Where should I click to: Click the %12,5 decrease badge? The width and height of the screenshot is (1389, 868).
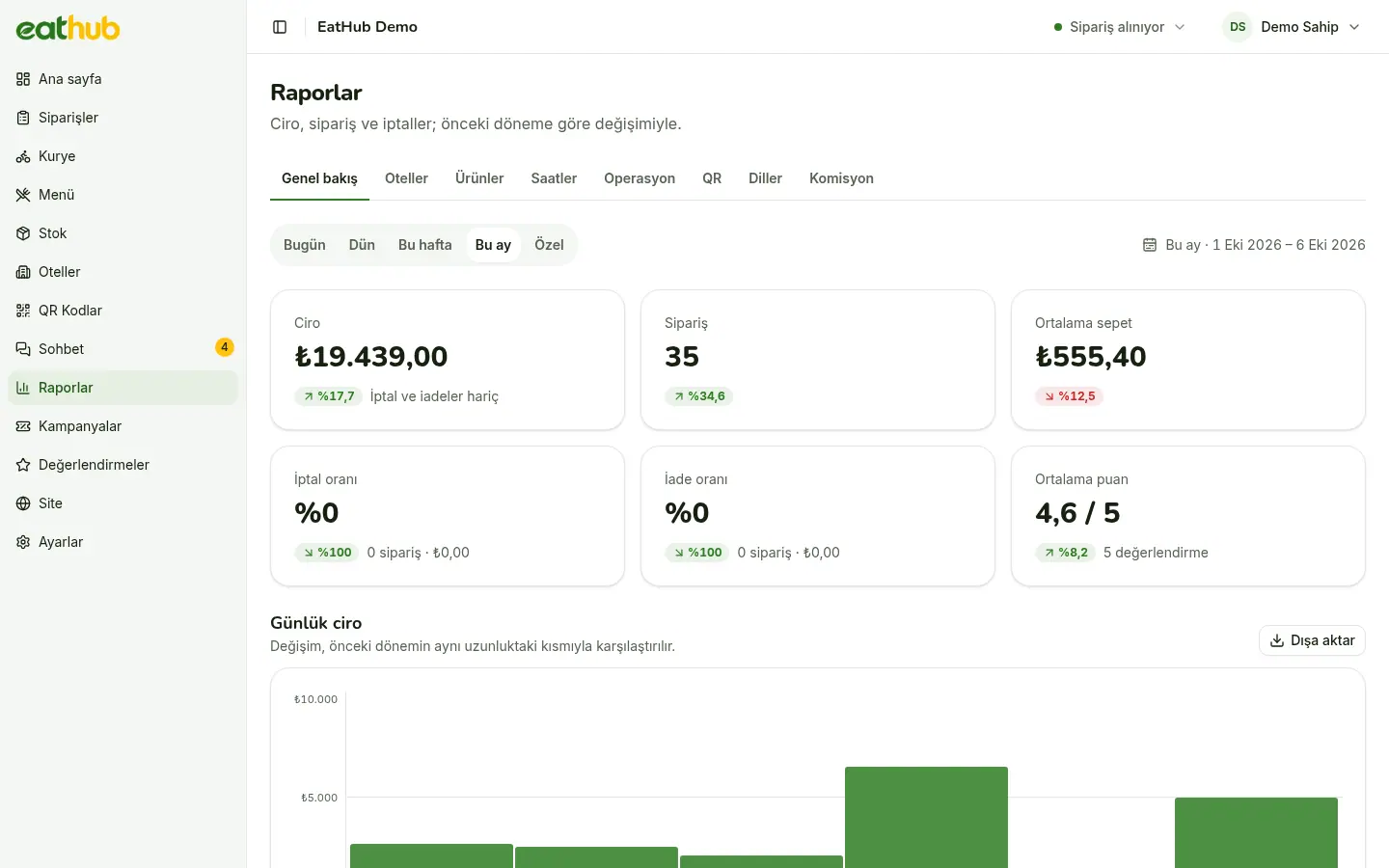click(1070, 396)
